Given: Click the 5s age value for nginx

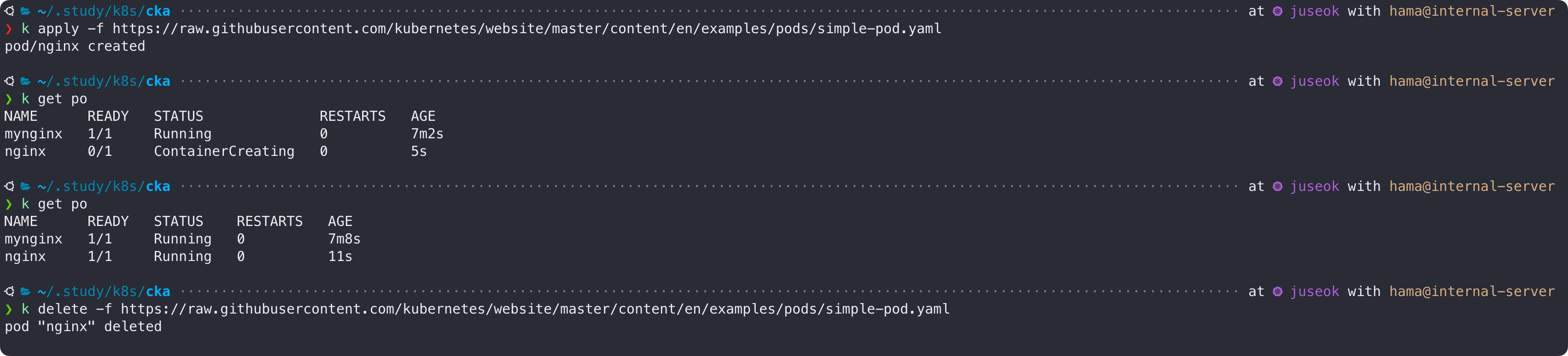Looking at the screenshot, I should coord(419,151).
